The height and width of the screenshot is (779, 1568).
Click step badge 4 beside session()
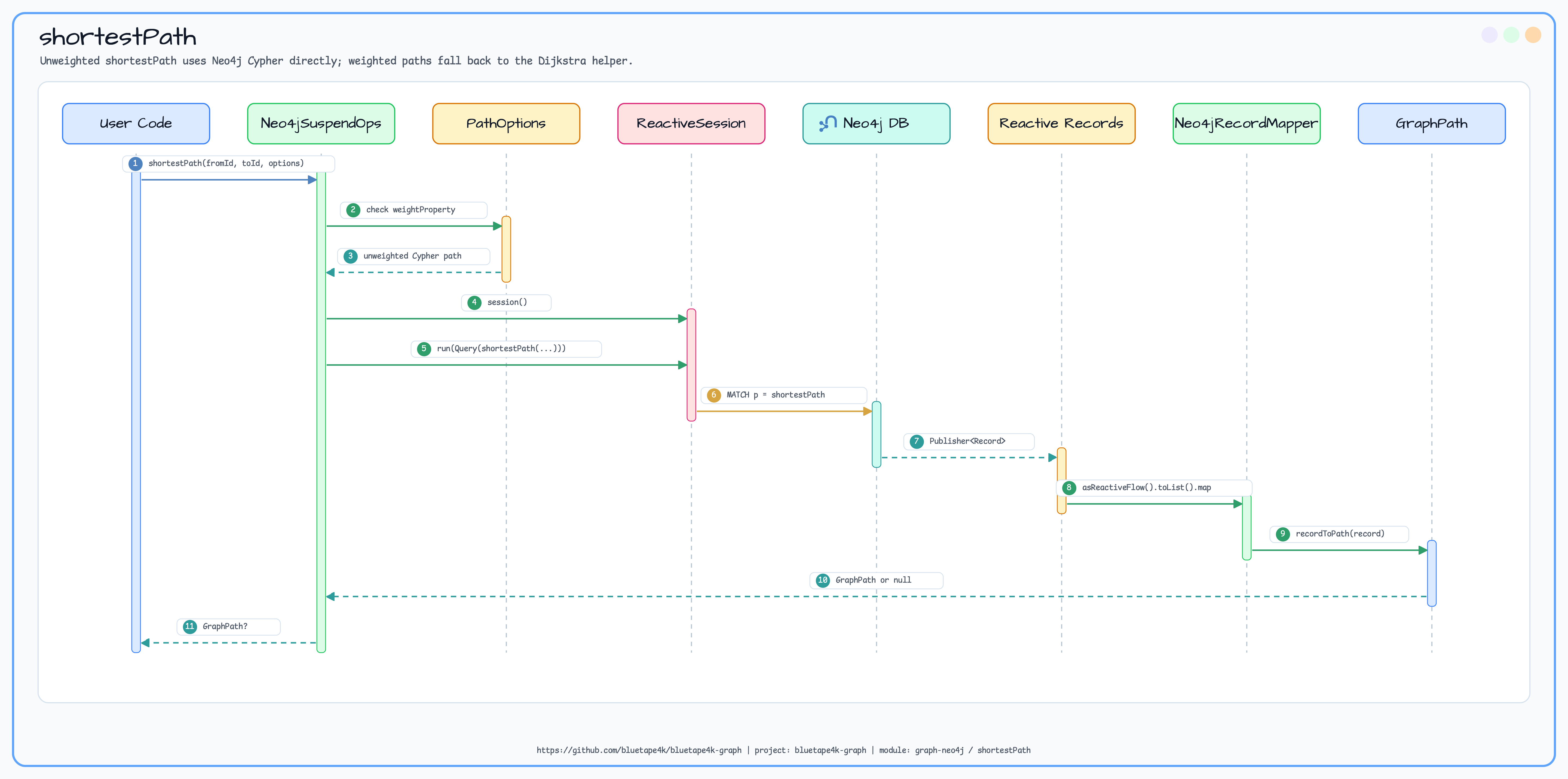[474, 303]
